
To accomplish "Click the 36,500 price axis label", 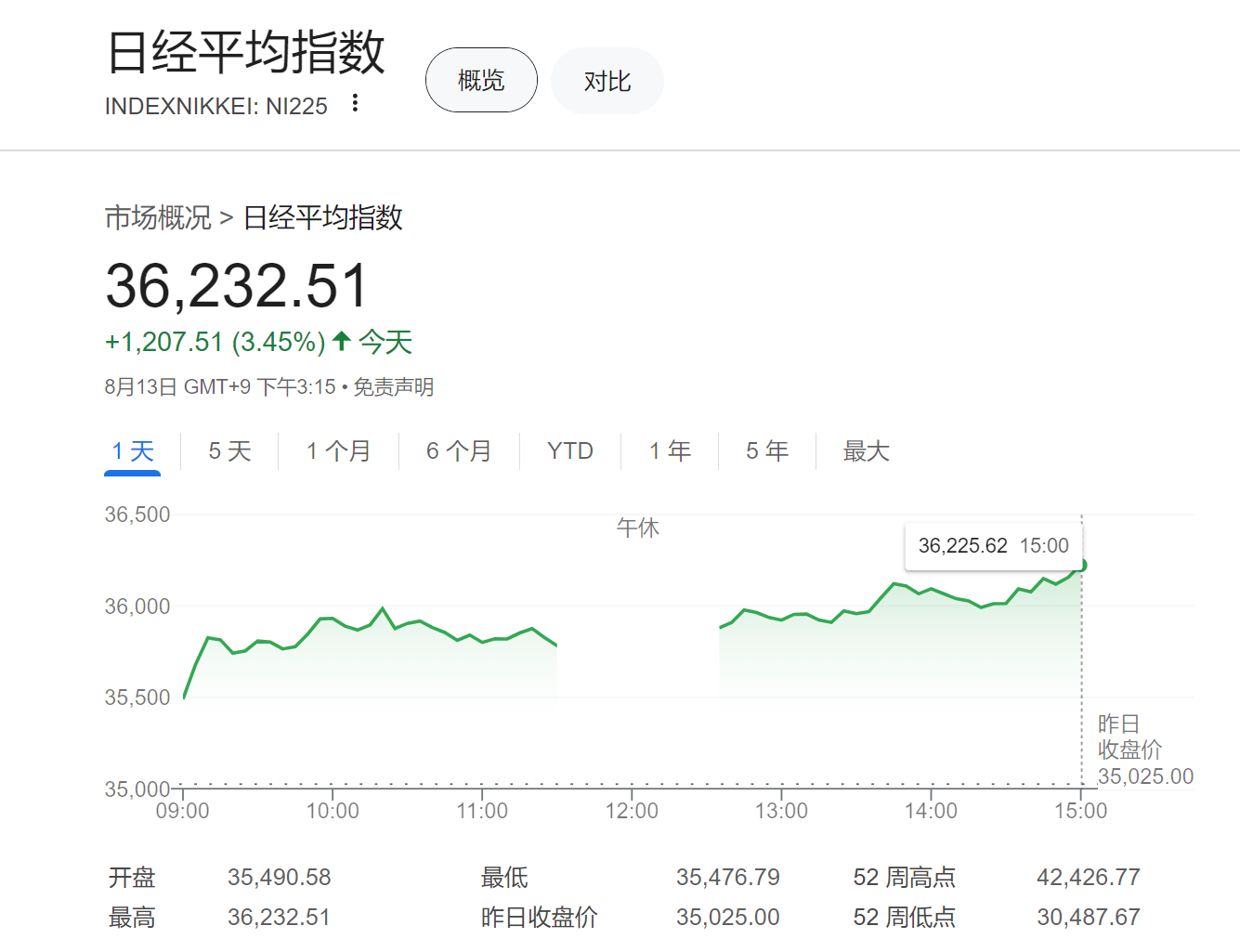I will 137,515.
